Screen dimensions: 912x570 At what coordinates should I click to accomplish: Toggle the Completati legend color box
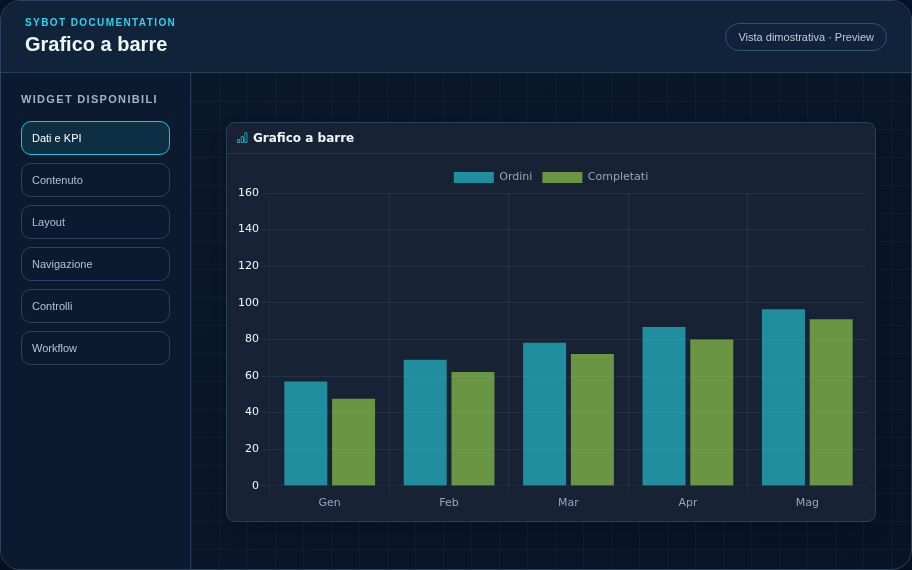562,177
